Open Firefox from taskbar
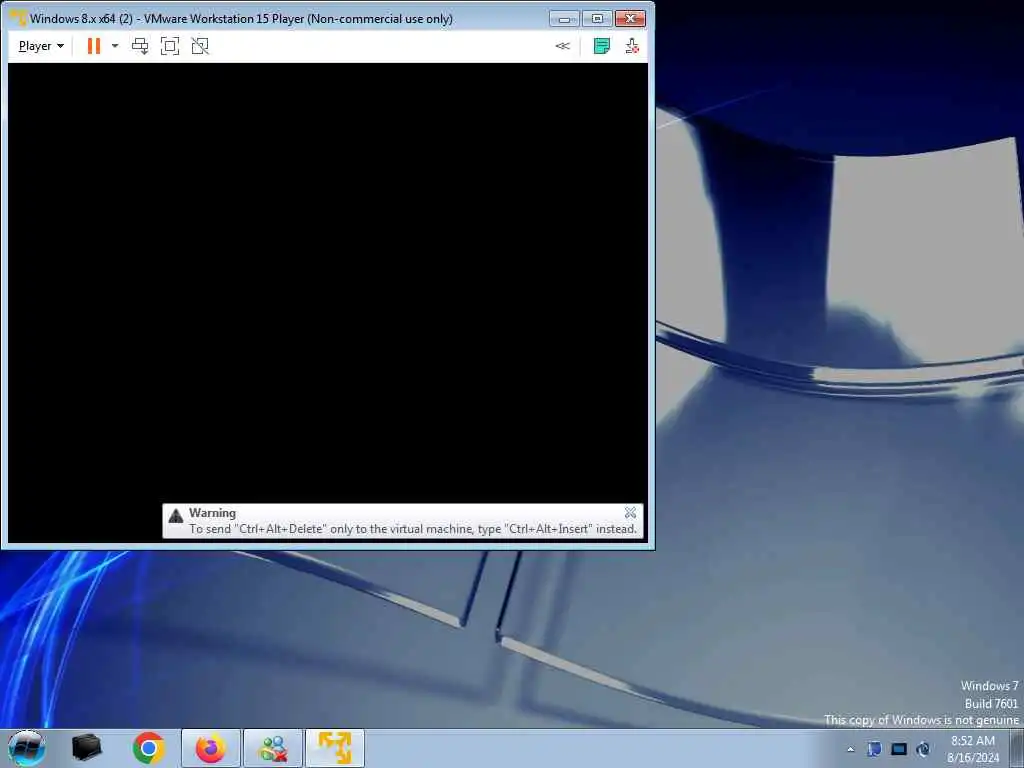 point(210,748)
